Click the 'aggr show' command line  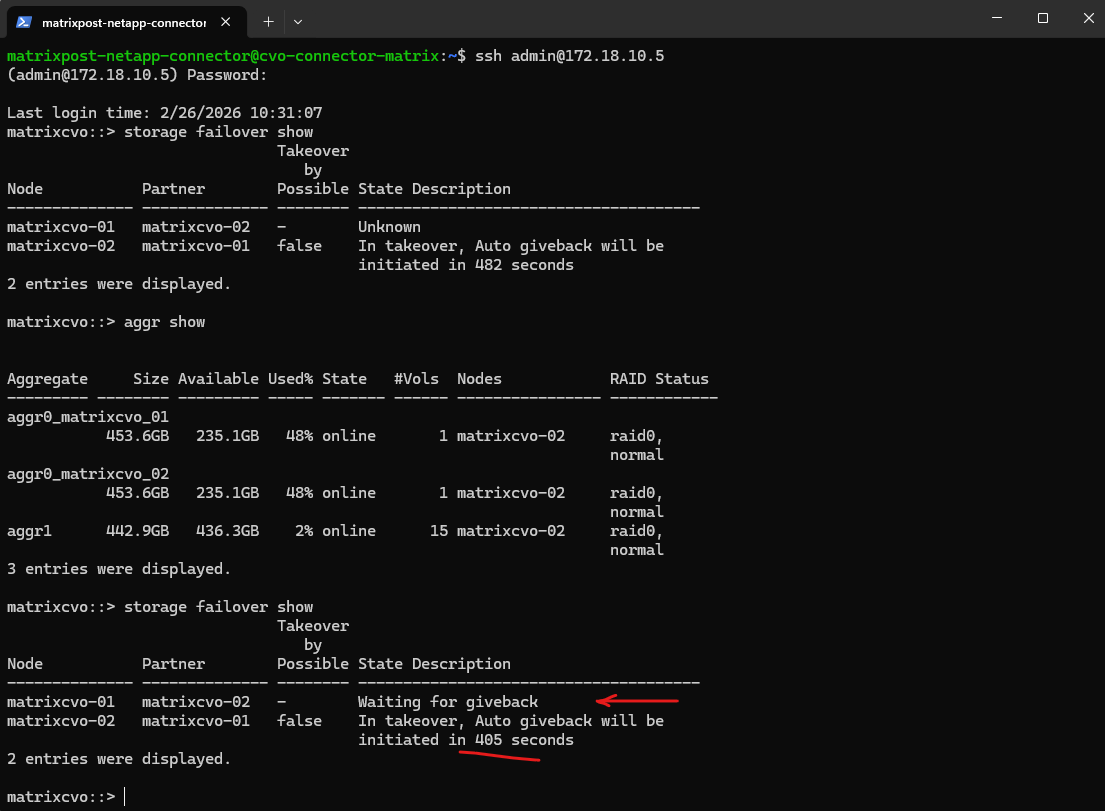[x=164, y=322]
